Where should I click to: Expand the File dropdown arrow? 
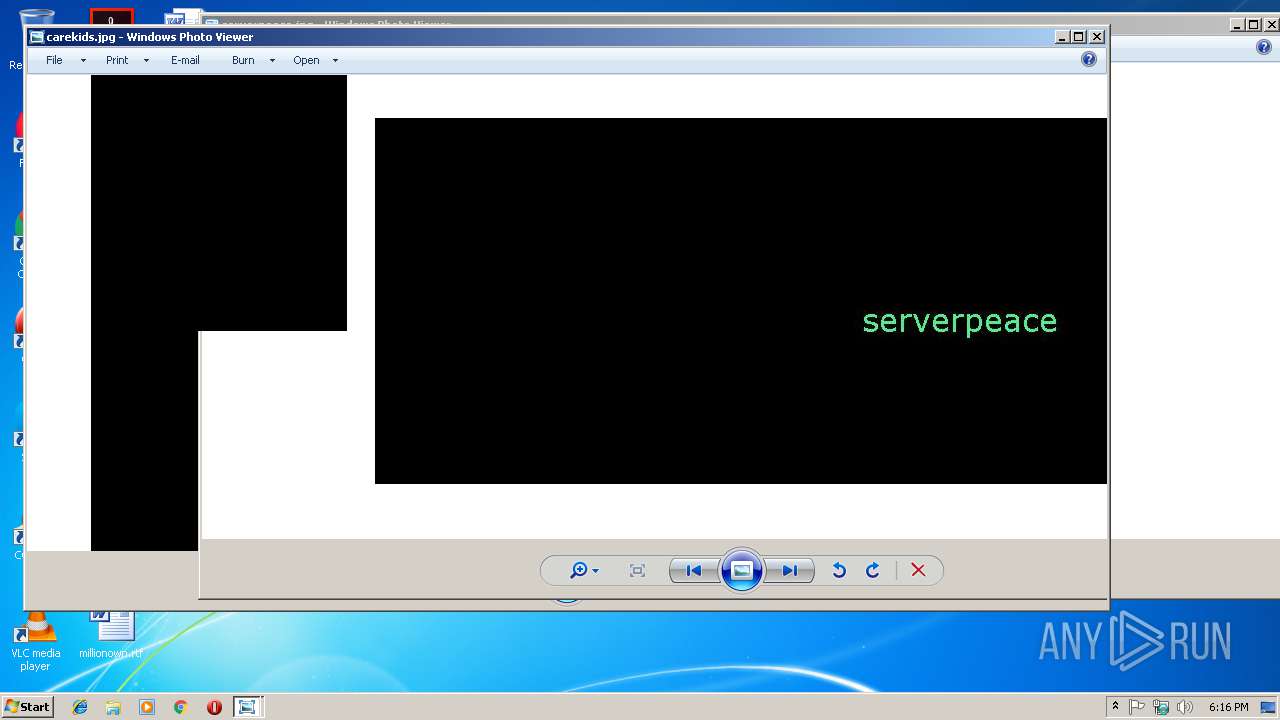83,61
